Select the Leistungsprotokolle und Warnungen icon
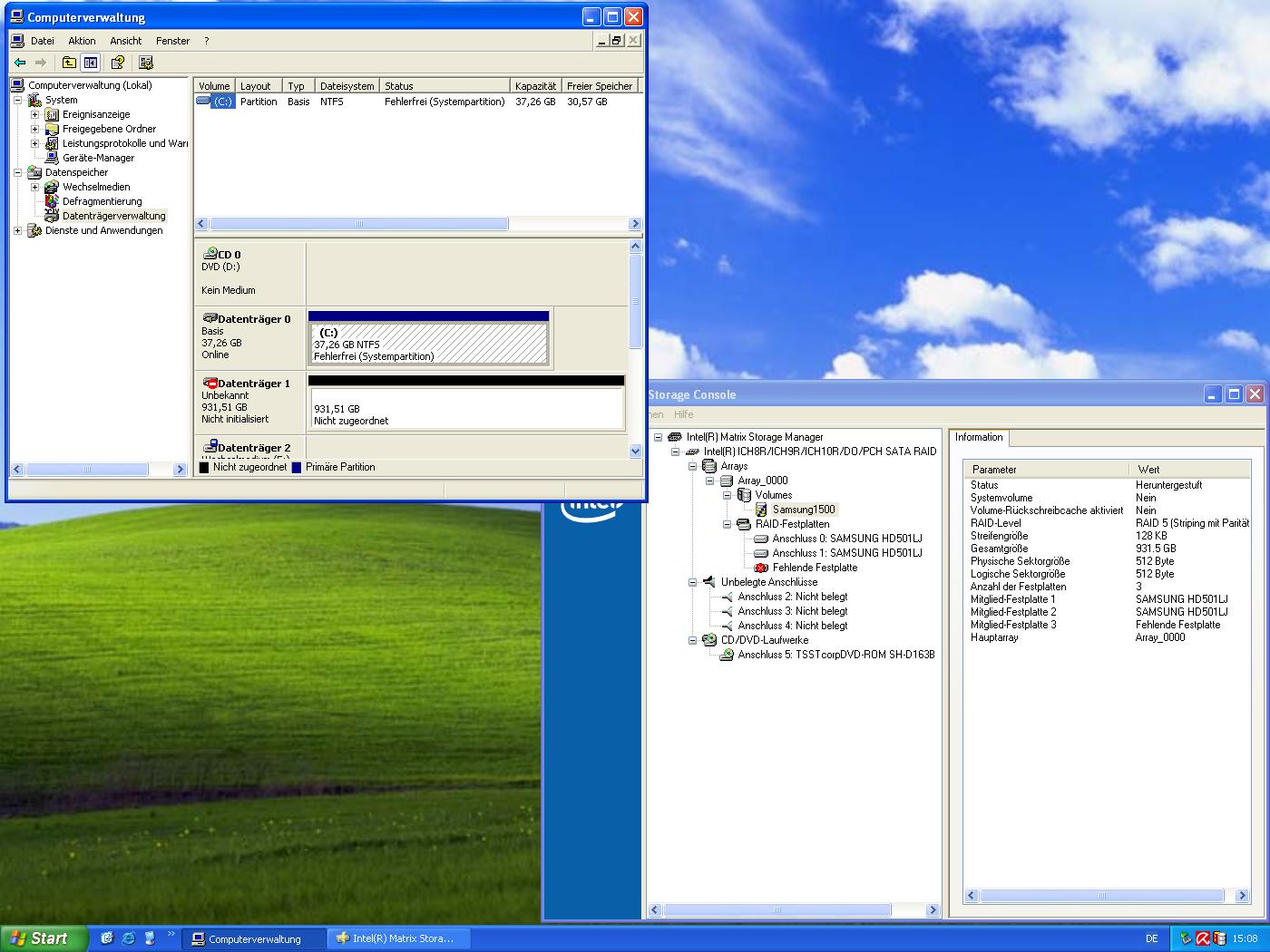The image size is (1270, 952). (52, 143)
